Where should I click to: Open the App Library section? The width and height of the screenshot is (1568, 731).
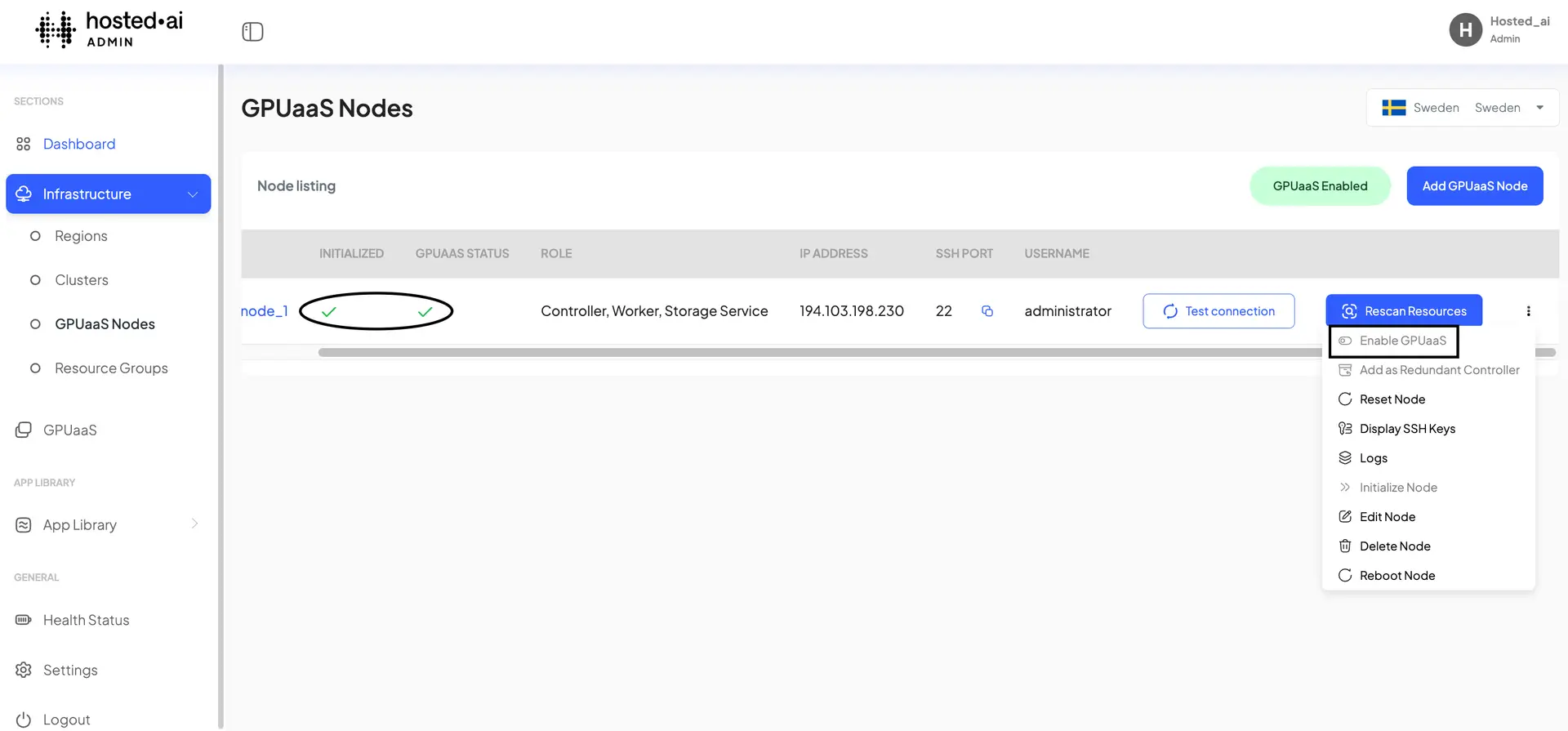point(79,525)
